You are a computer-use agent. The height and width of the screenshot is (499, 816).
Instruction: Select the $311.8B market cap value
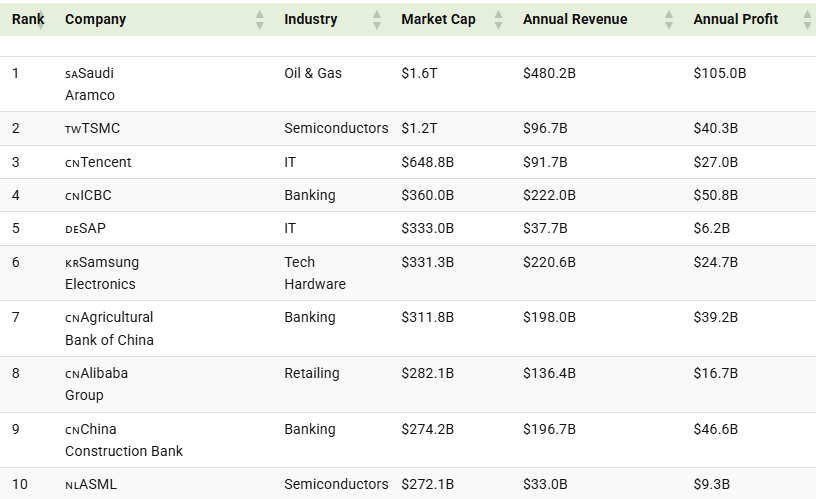[x=428, y=317]
